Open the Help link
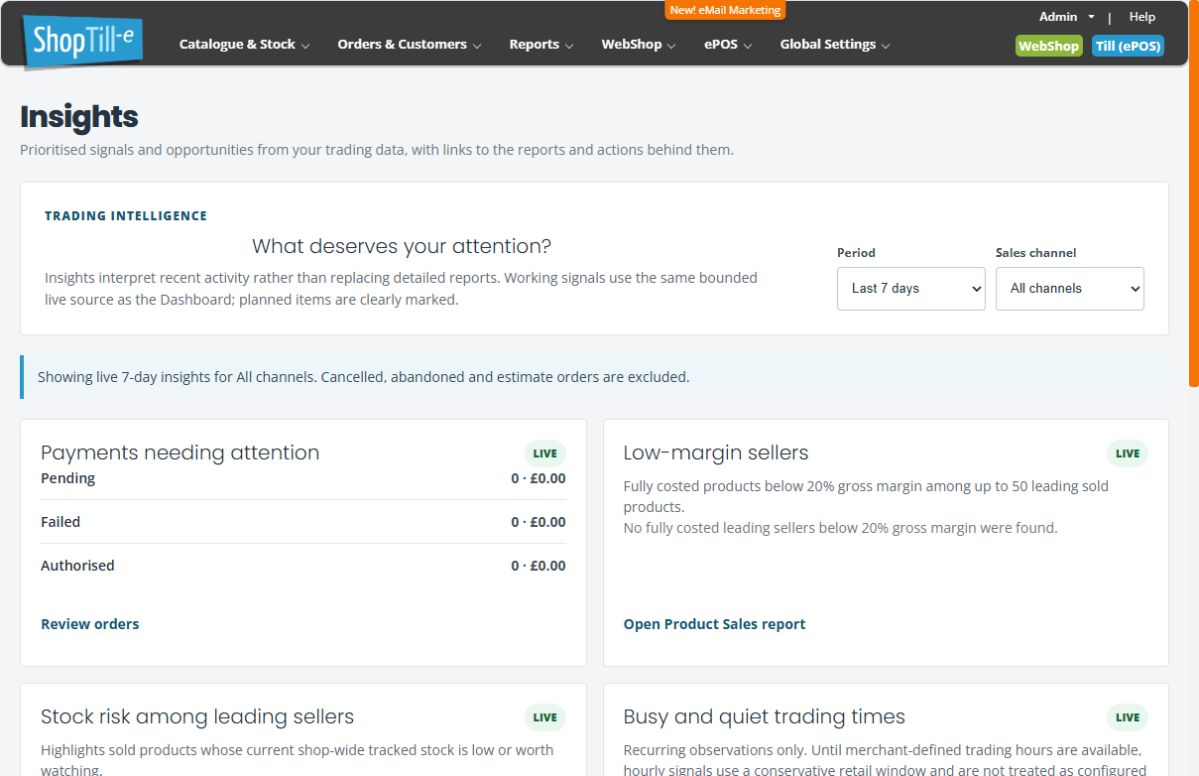Image resolution: width=1199 pixels, height=776 pixels. pos(1142,17)
